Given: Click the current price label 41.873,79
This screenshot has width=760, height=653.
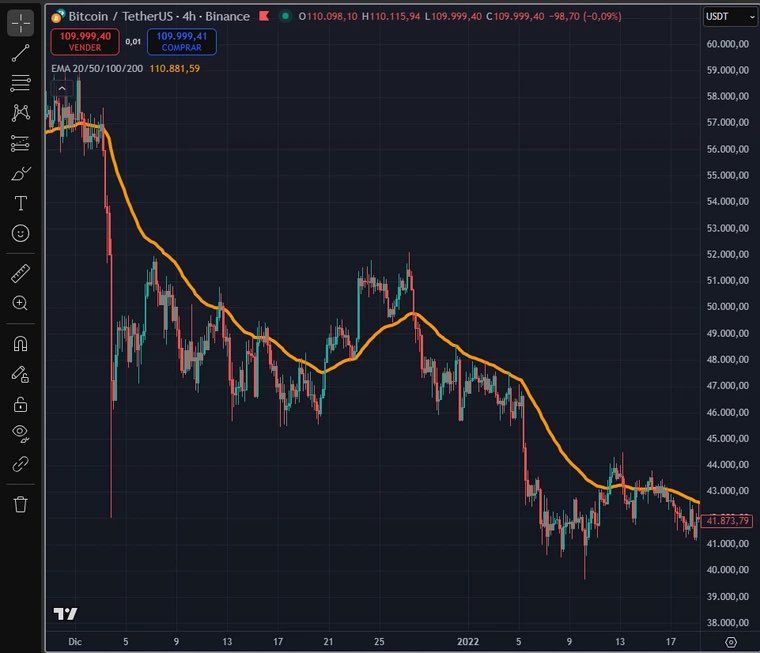Looking at the screenshot, I should [x=727, y=521].
